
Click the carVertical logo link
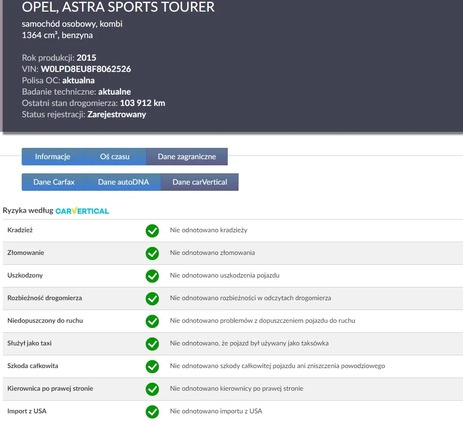[82, 211]
